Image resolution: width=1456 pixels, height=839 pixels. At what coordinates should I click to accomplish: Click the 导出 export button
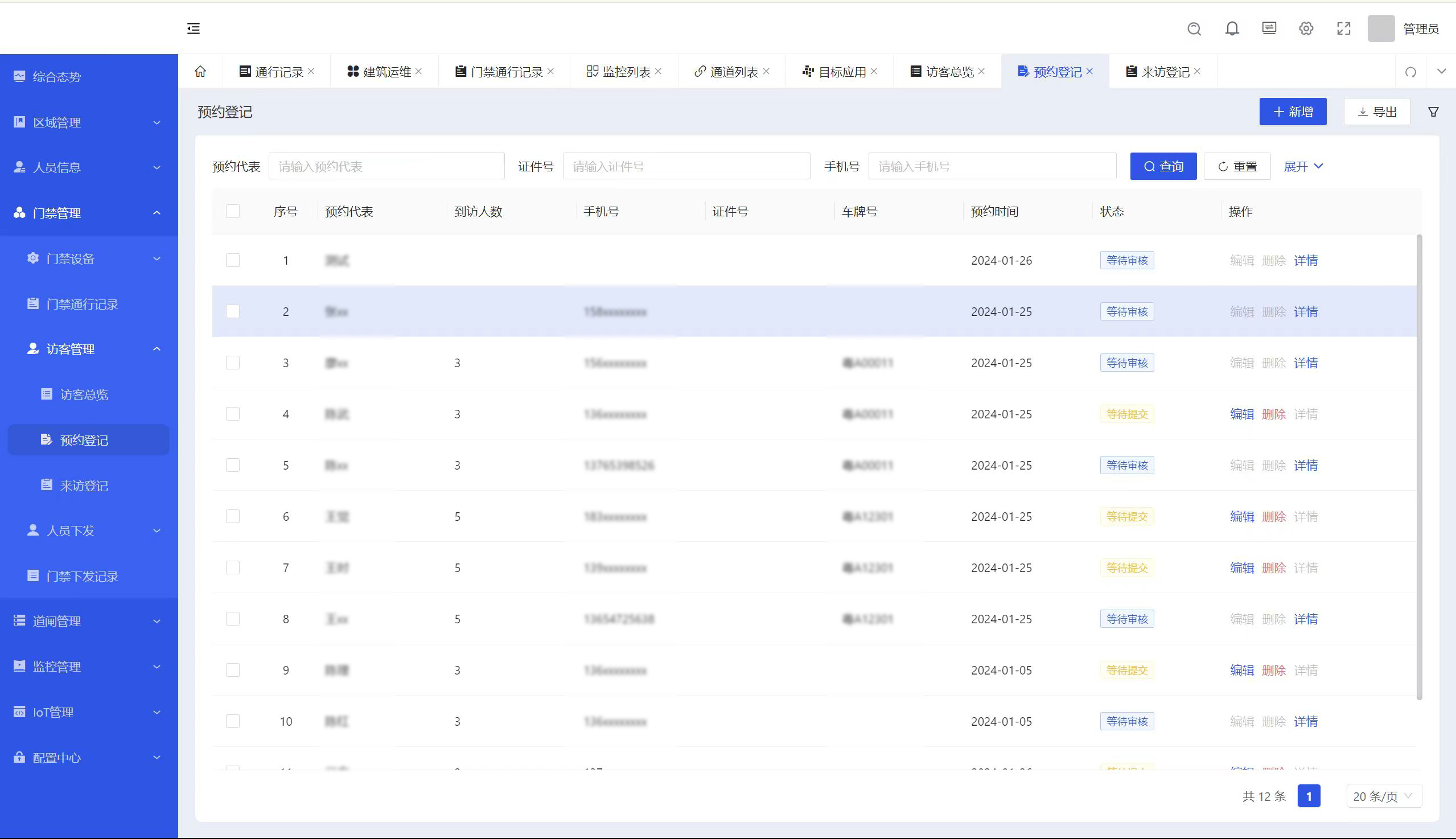tap(1377, 112)
